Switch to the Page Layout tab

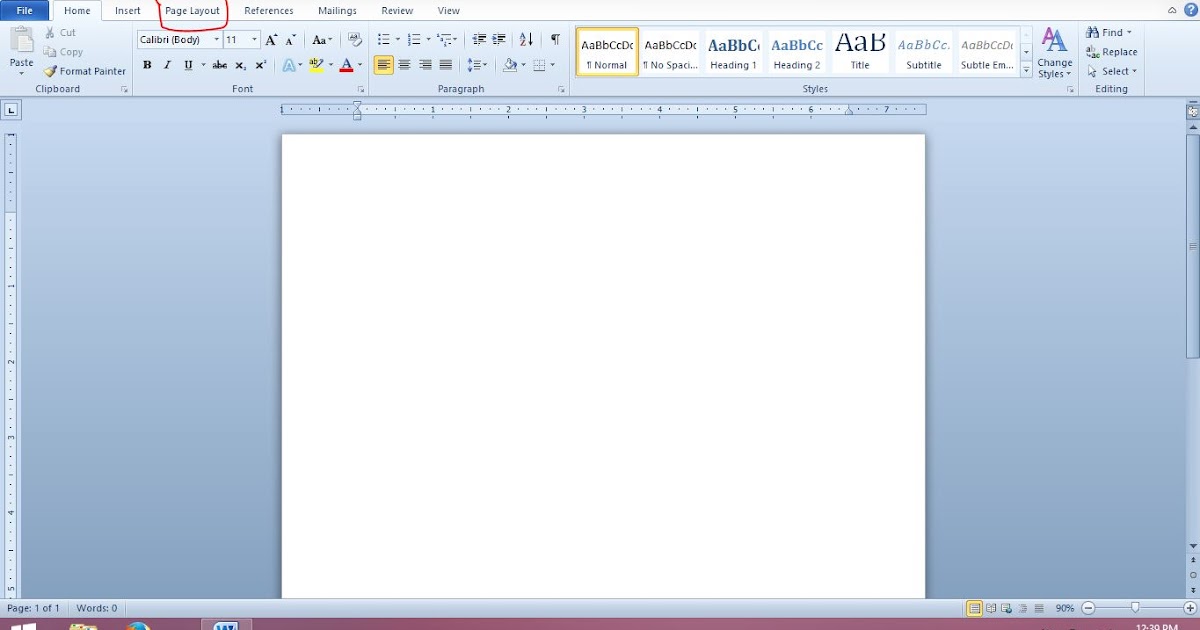pyautogui.click(x=193, y=11)
